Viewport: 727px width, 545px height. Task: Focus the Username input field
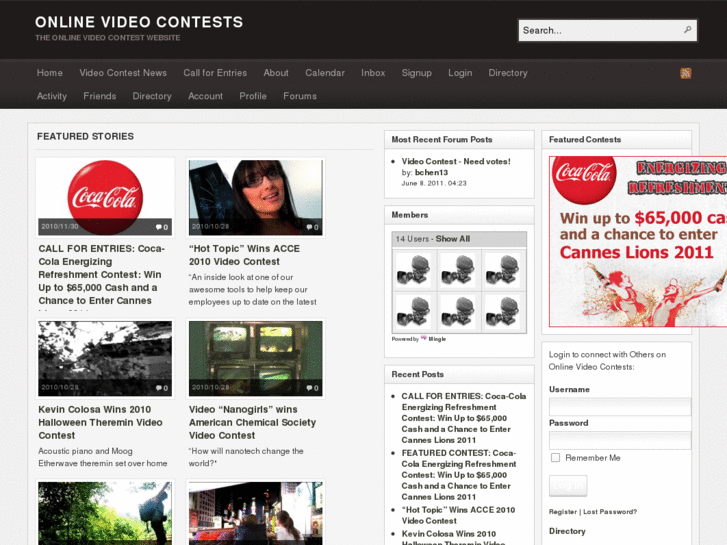(620, 407)
